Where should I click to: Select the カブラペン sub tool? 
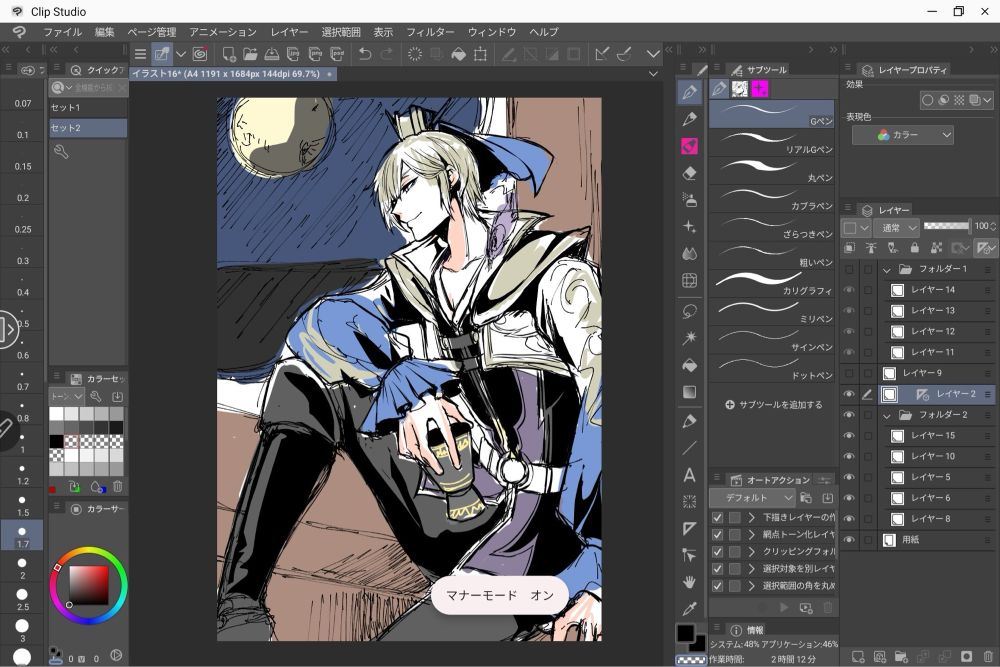pos(772,199)
